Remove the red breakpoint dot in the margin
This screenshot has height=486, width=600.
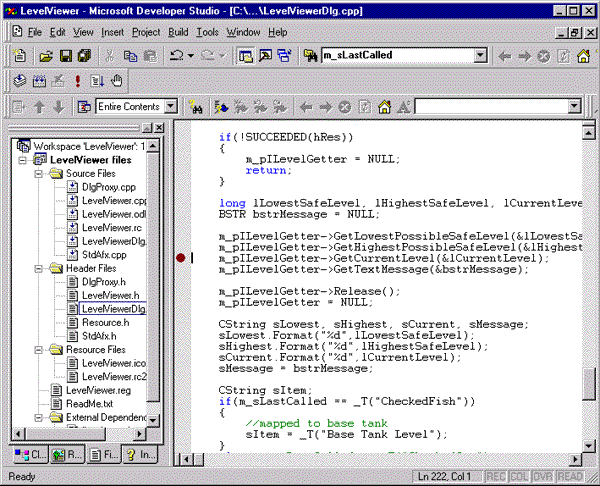click(x=181, y=258)
